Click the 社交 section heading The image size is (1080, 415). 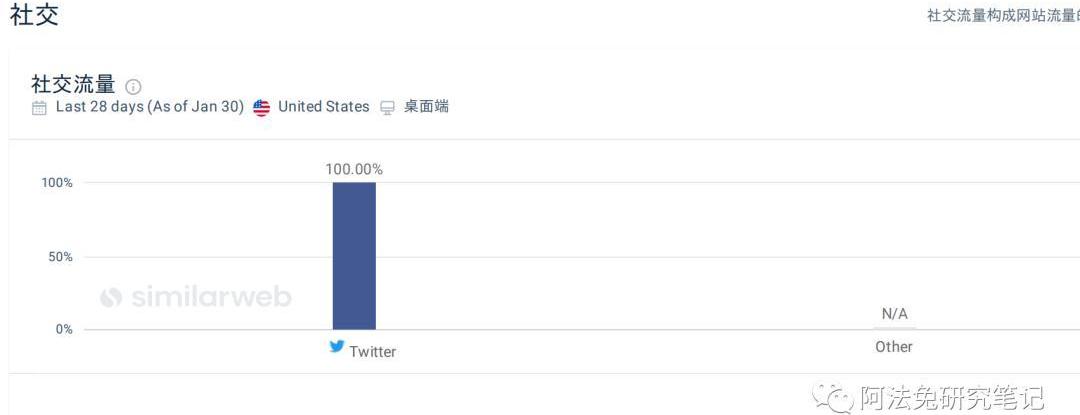pyautogui.click(x=34, y=15)
